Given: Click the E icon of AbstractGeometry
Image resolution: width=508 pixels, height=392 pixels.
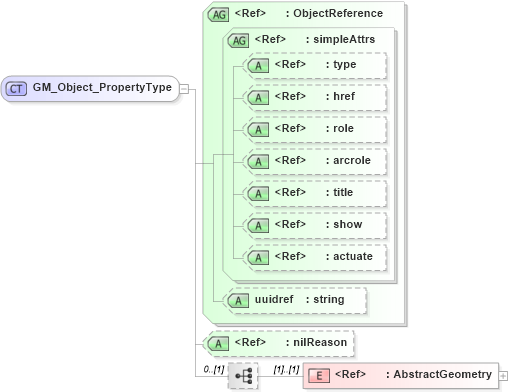Looking at the screenshot, I should (319, 376).
